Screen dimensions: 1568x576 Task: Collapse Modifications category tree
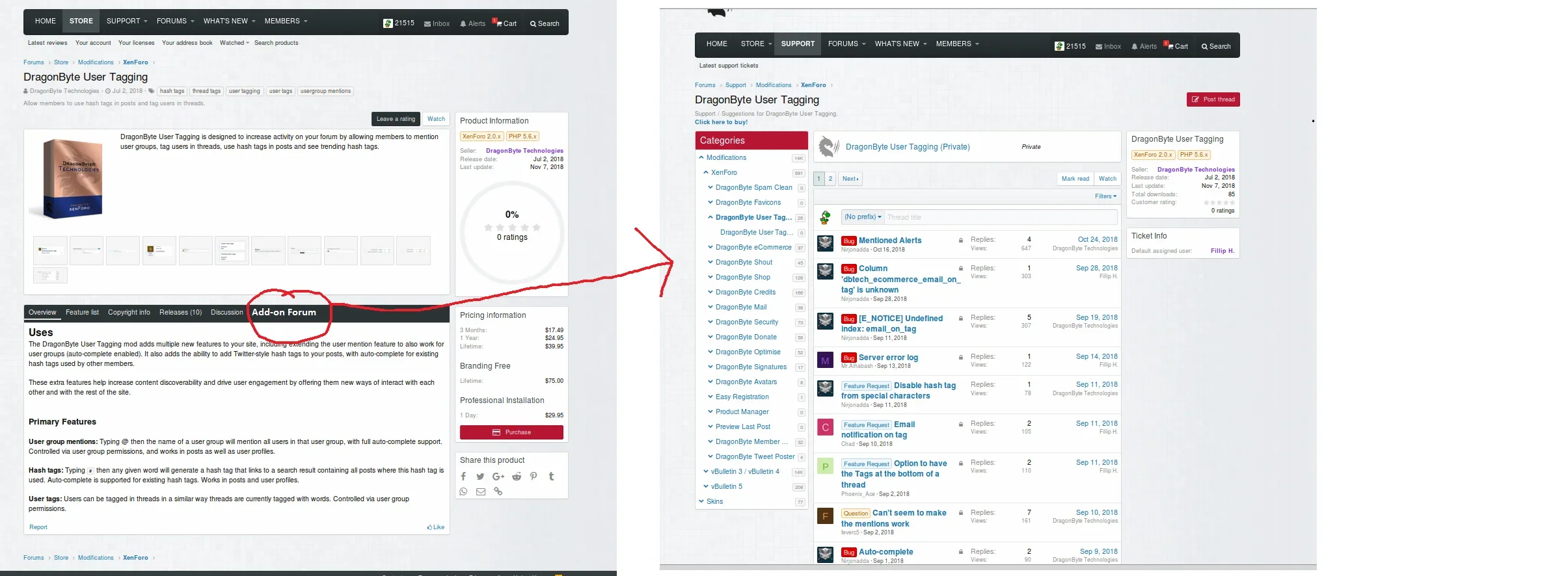point(701,157)
